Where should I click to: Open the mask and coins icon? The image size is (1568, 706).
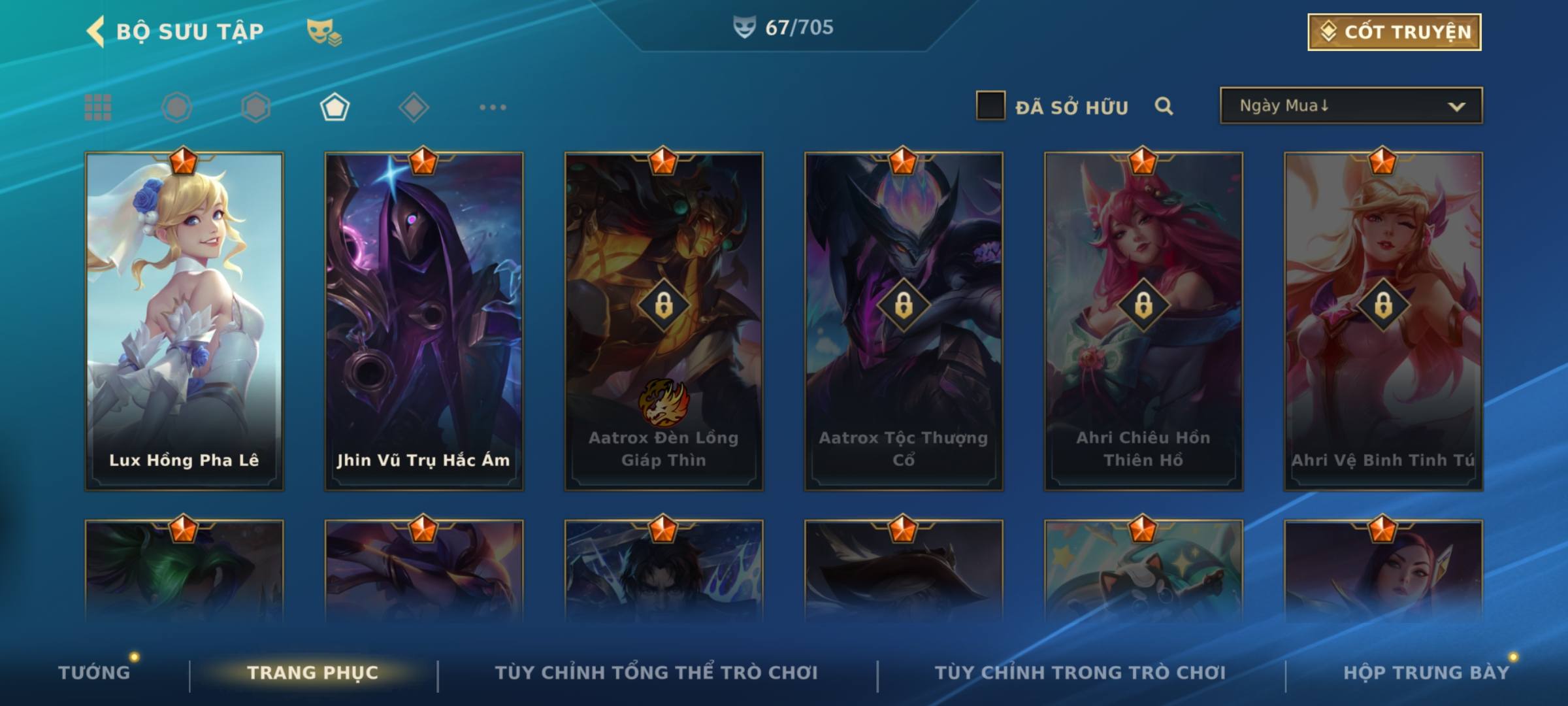point(324,32)
